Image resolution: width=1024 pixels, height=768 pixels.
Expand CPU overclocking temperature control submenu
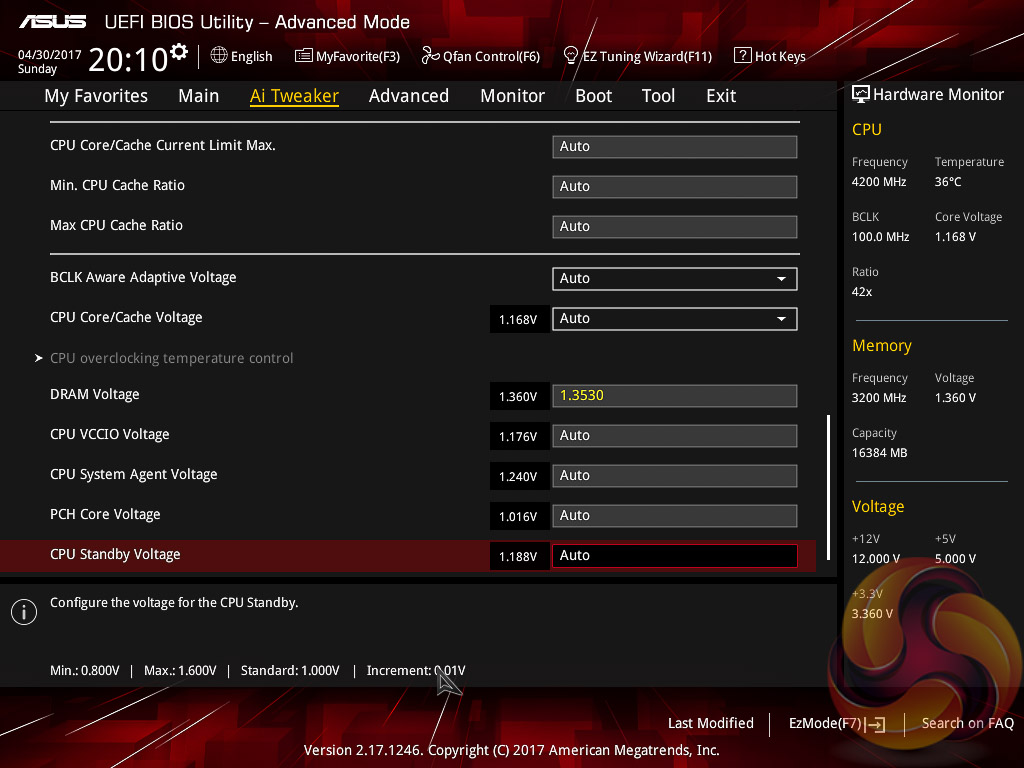point(171,358)
